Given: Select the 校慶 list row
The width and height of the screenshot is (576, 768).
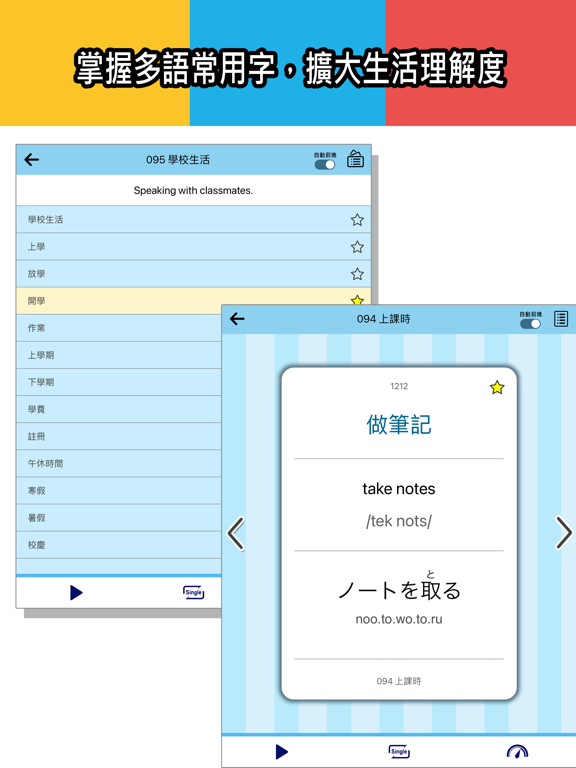Looking at the screenshot, I should (119, 545).
